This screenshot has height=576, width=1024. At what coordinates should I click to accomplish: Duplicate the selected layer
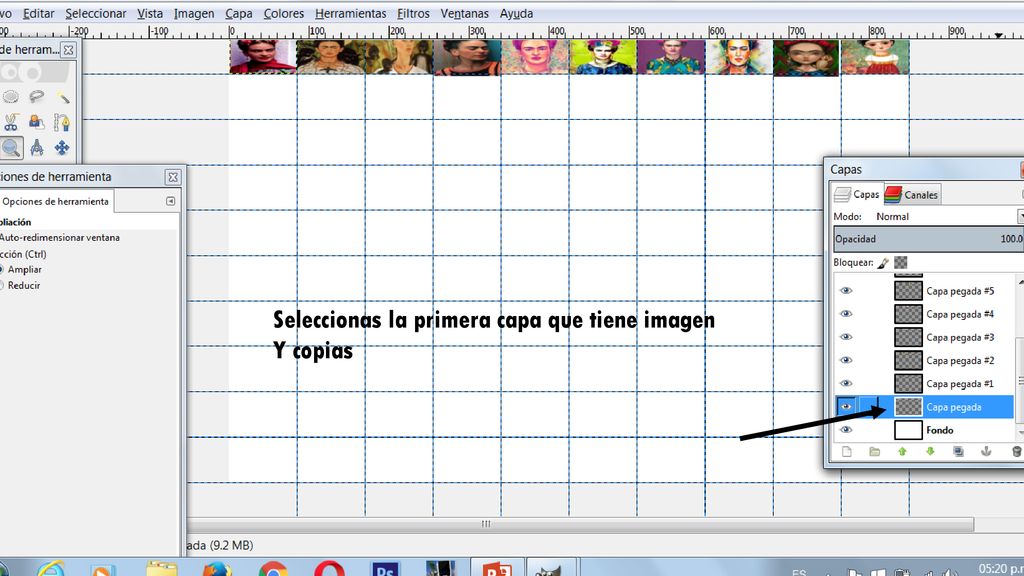point(958,451)
